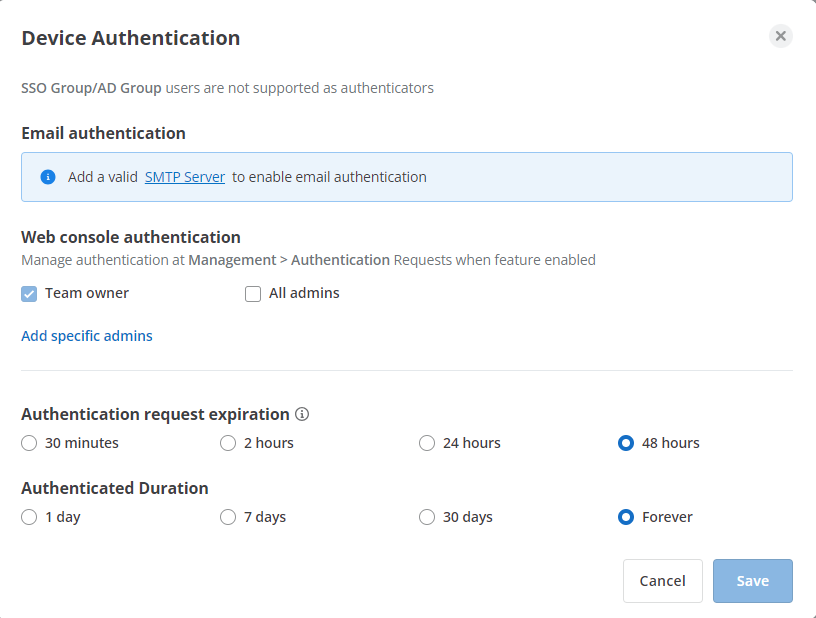Click the Web console authentication heading
Screen dimensions: 816x618
click(131, 237)
